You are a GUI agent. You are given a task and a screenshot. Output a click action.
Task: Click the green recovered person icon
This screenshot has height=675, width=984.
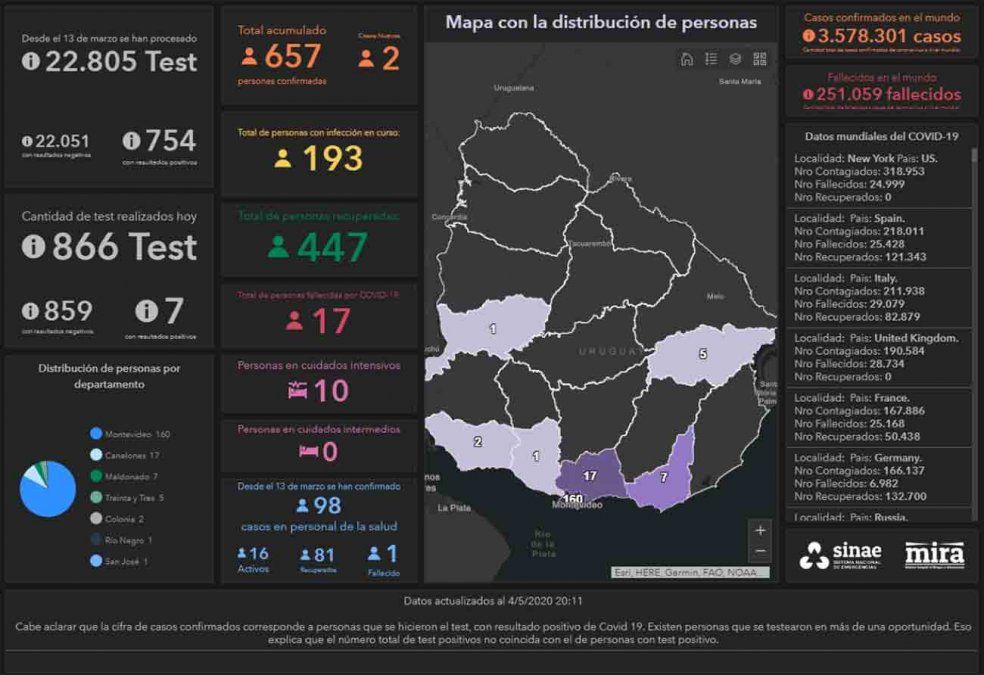pyautogui.click(x=278, y=247)
